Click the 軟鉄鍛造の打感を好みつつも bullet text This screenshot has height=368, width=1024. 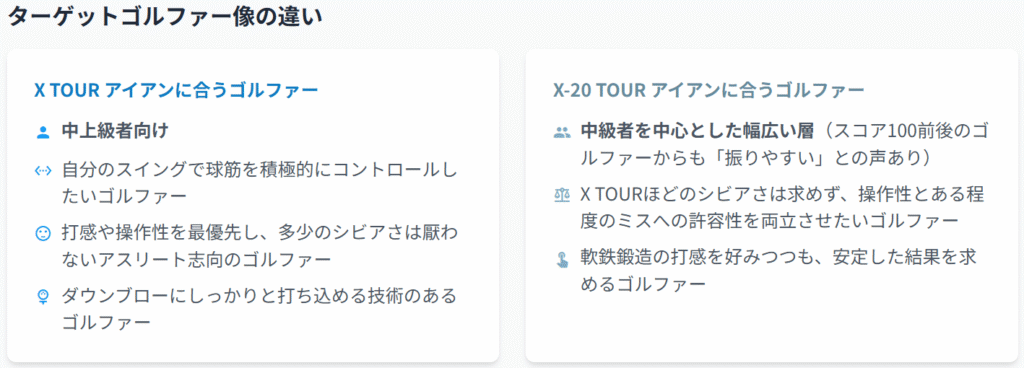click(x=778, y=271)
